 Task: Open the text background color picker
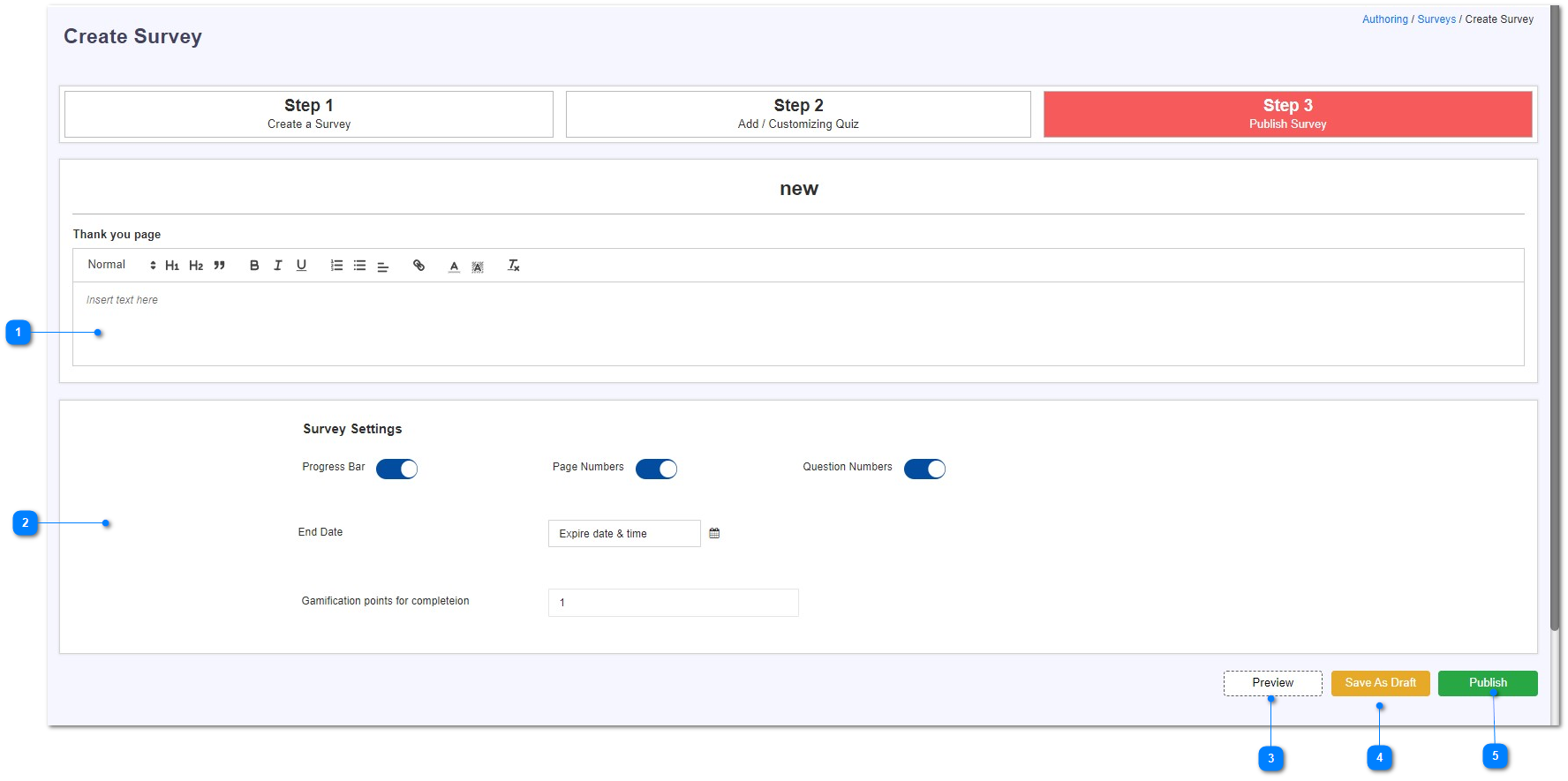point(478,266)
